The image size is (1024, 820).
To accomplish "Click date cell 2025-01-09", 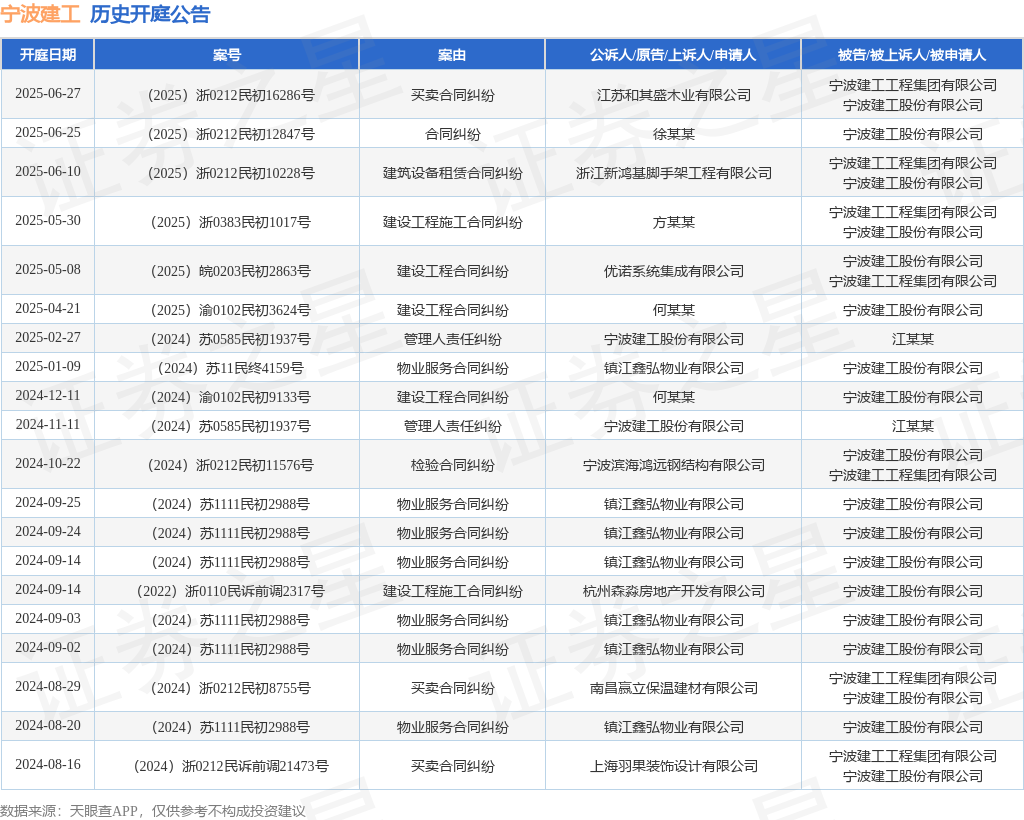I will pyautogui.click(x=48, y=366).
